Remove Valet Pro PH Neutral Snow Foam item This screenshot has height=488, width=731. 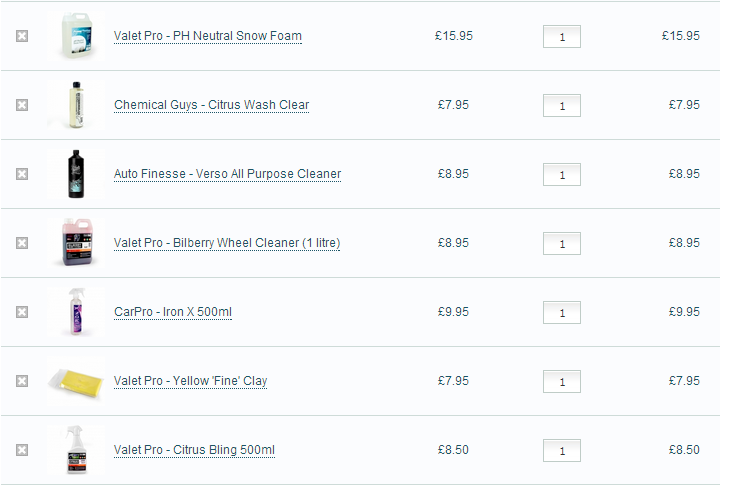point(22,36)
